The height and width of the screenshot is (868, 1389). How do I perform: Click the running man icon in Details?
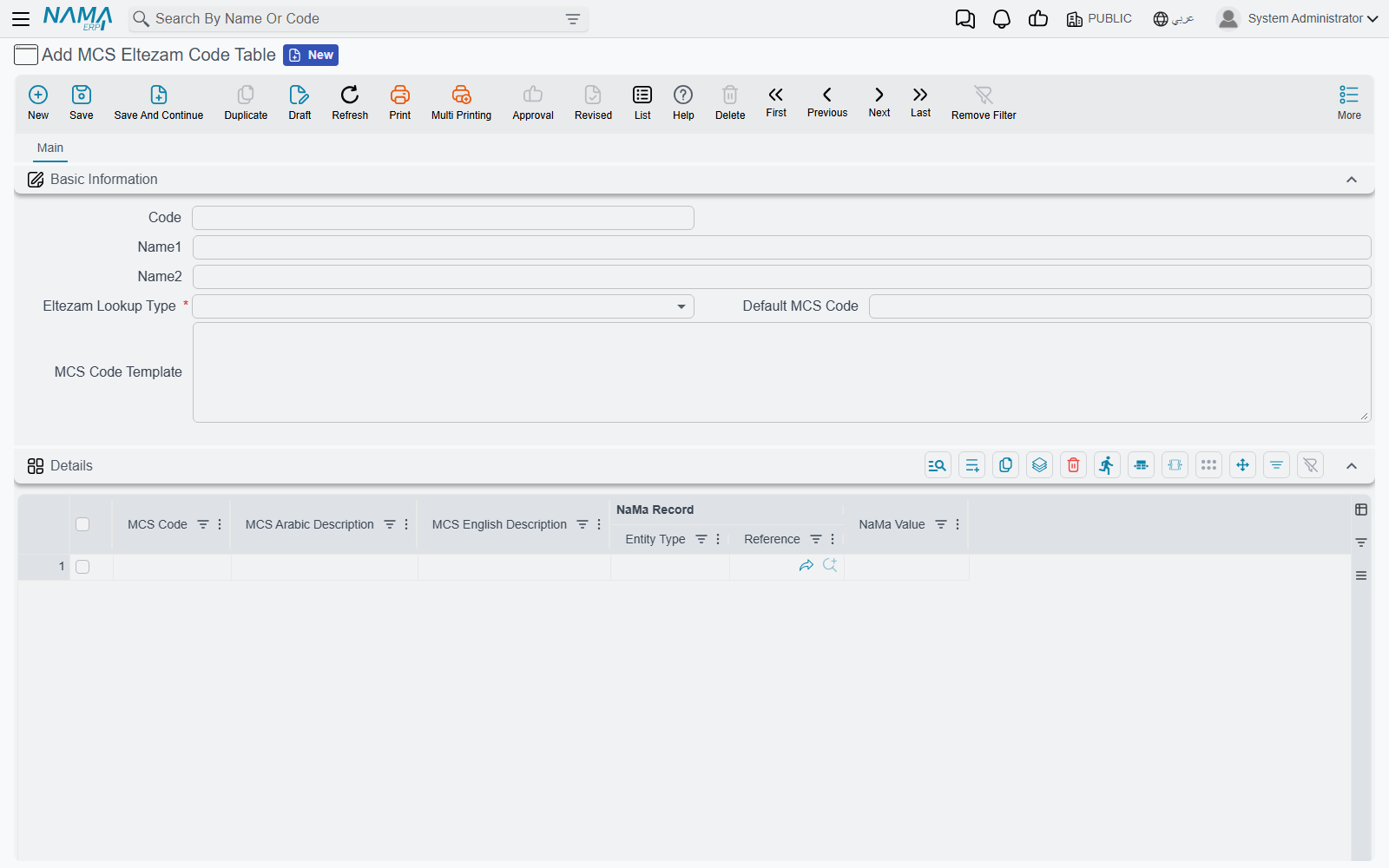[1108, 465]
